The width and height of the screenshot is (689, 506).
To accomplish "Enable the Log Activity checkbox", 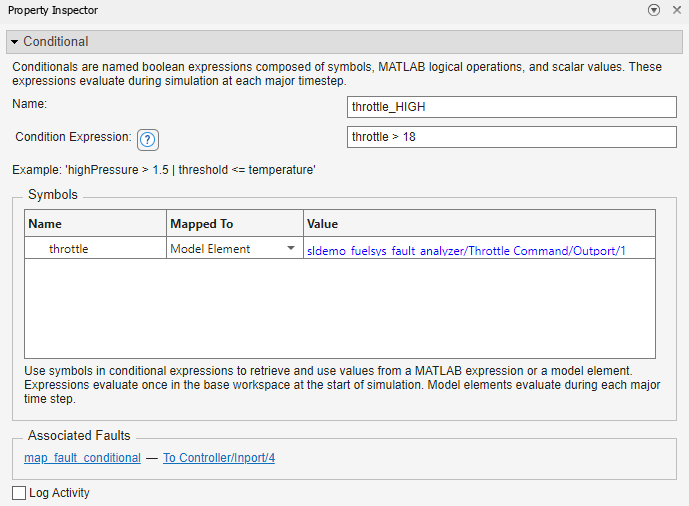I will tap(19, 493).
